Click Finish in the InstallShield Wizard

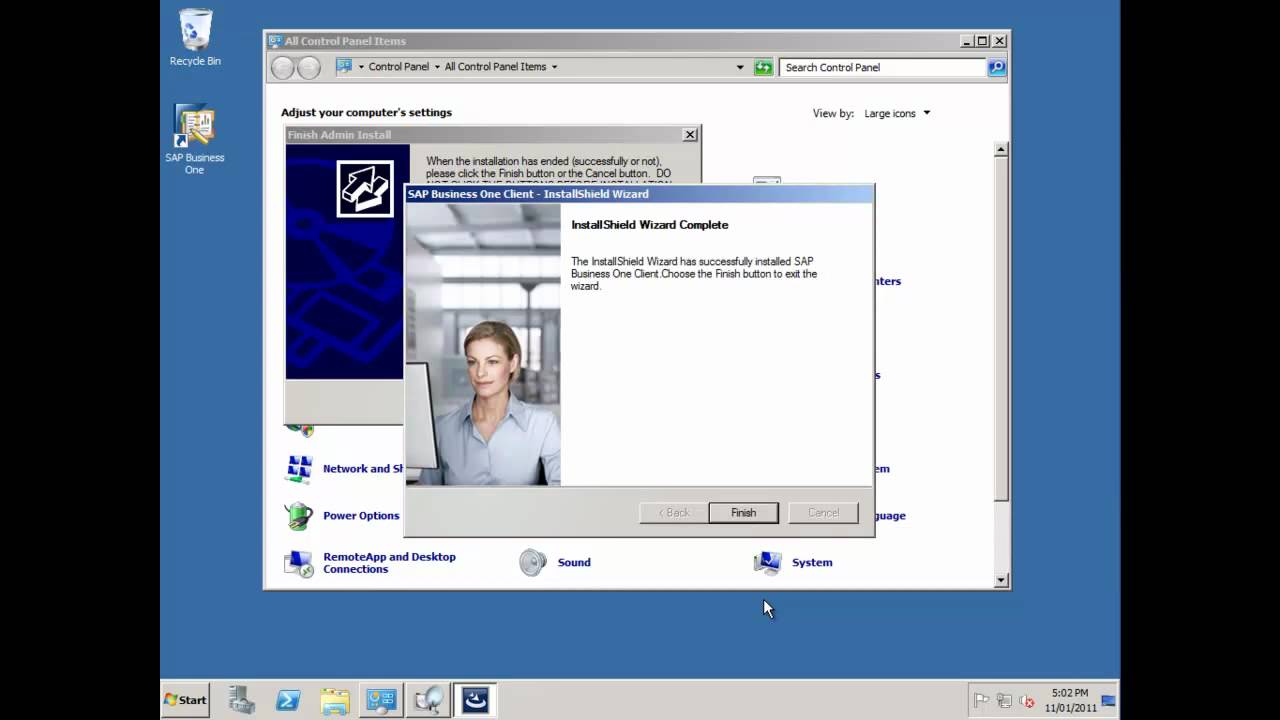coord(743,513)
